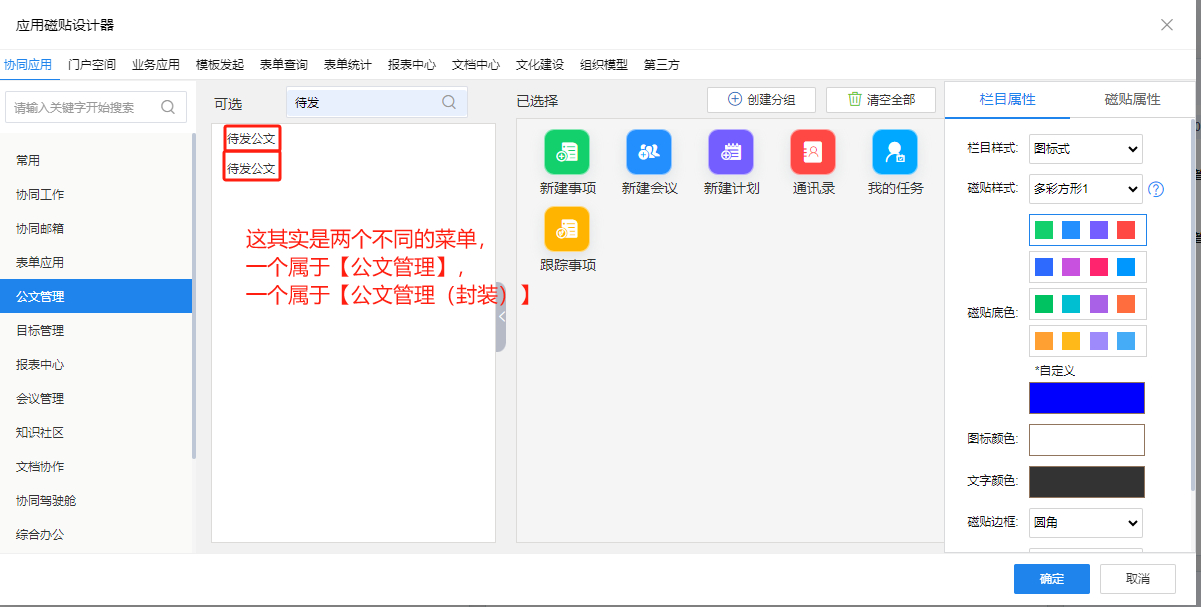1201x607 pixels.
Task: Open the 栏目样式 dropdown
Action: (1085, 149)
